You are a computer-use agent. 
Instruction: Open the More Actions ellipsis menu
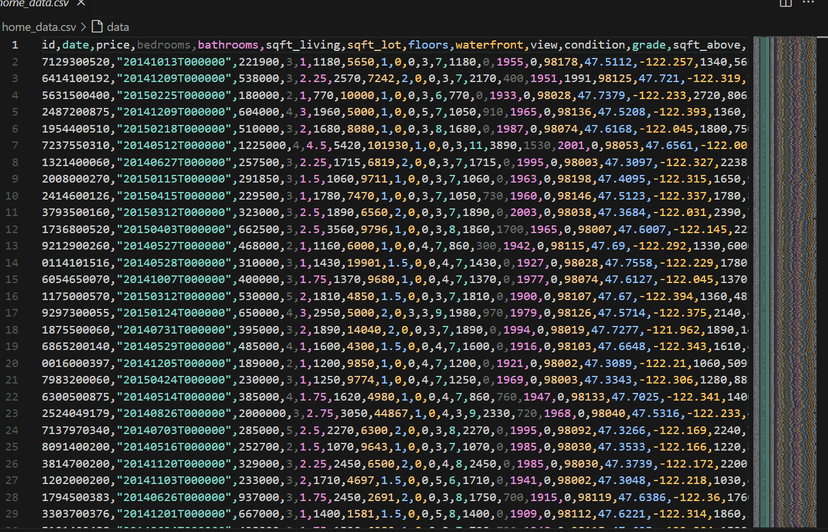click(x=808, y=3)
